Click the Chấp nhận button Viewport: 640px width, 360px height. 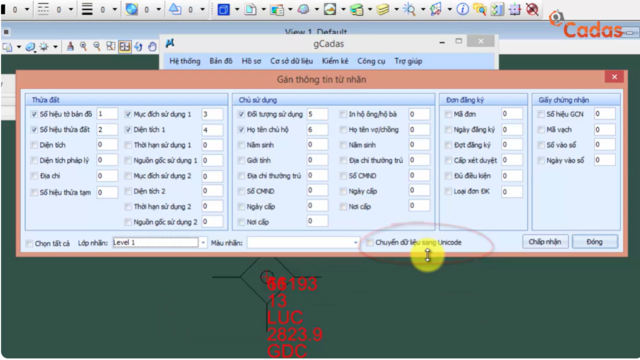(545, 242)
